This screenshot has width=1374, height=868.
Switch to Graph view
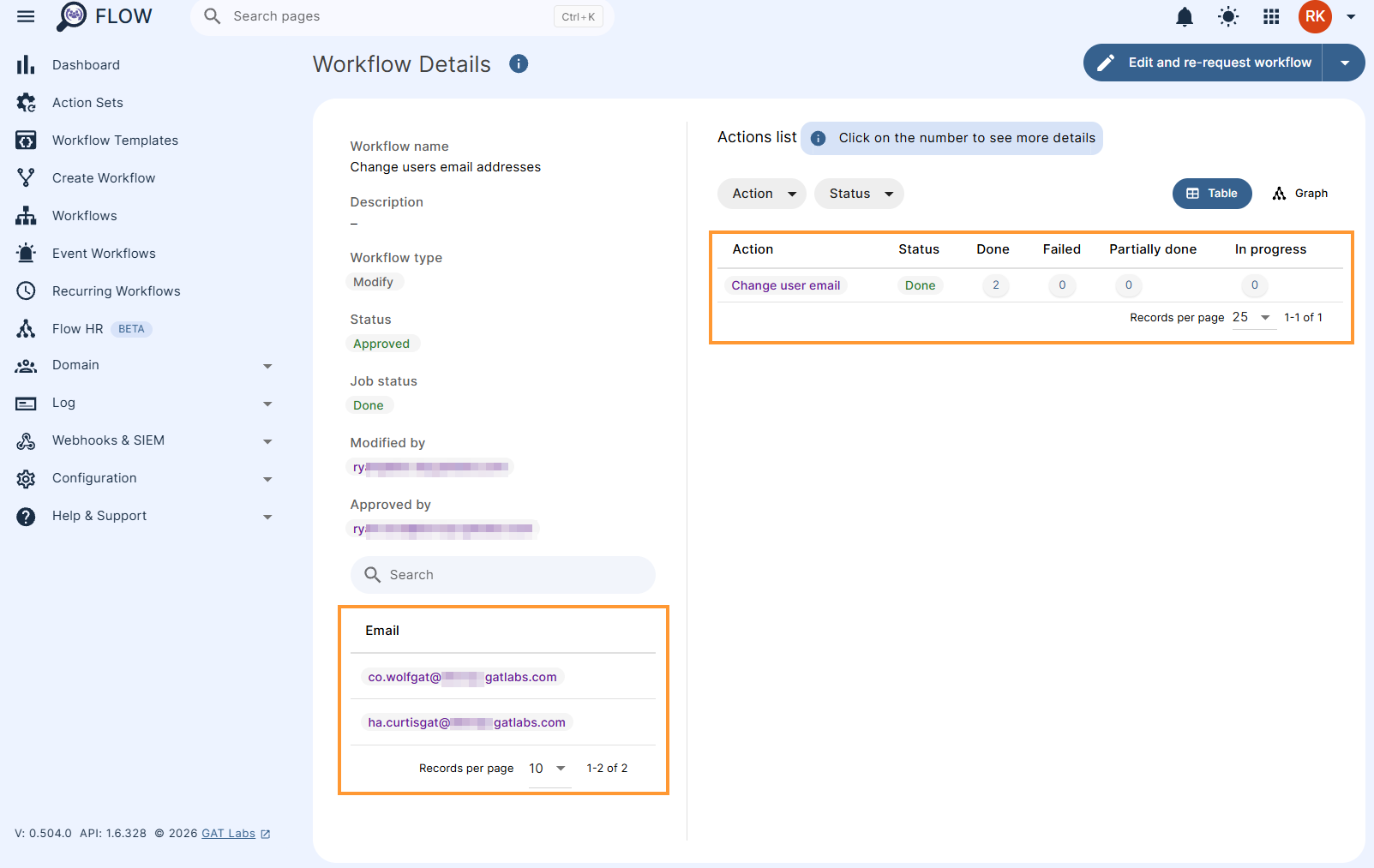[x=1300, y=194]
